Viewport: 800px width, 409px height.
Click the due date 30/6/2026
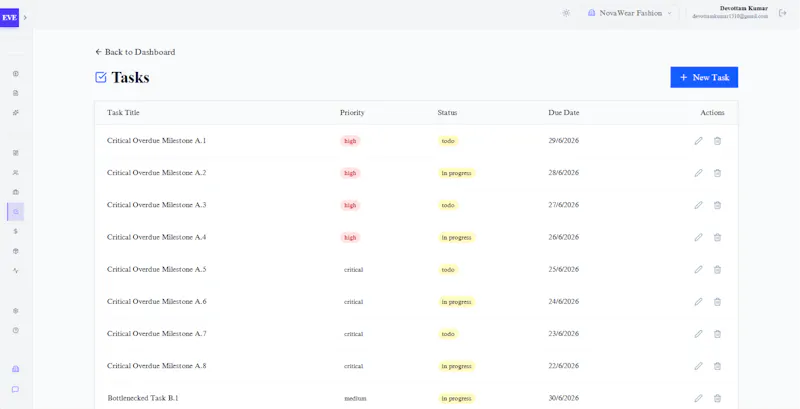pos(564,398)
